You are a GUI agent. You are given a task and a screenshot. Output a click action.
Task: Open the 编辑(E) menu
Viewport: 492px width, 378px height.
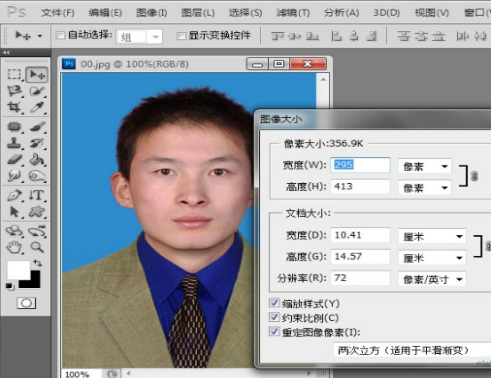[x=105, y=13]
